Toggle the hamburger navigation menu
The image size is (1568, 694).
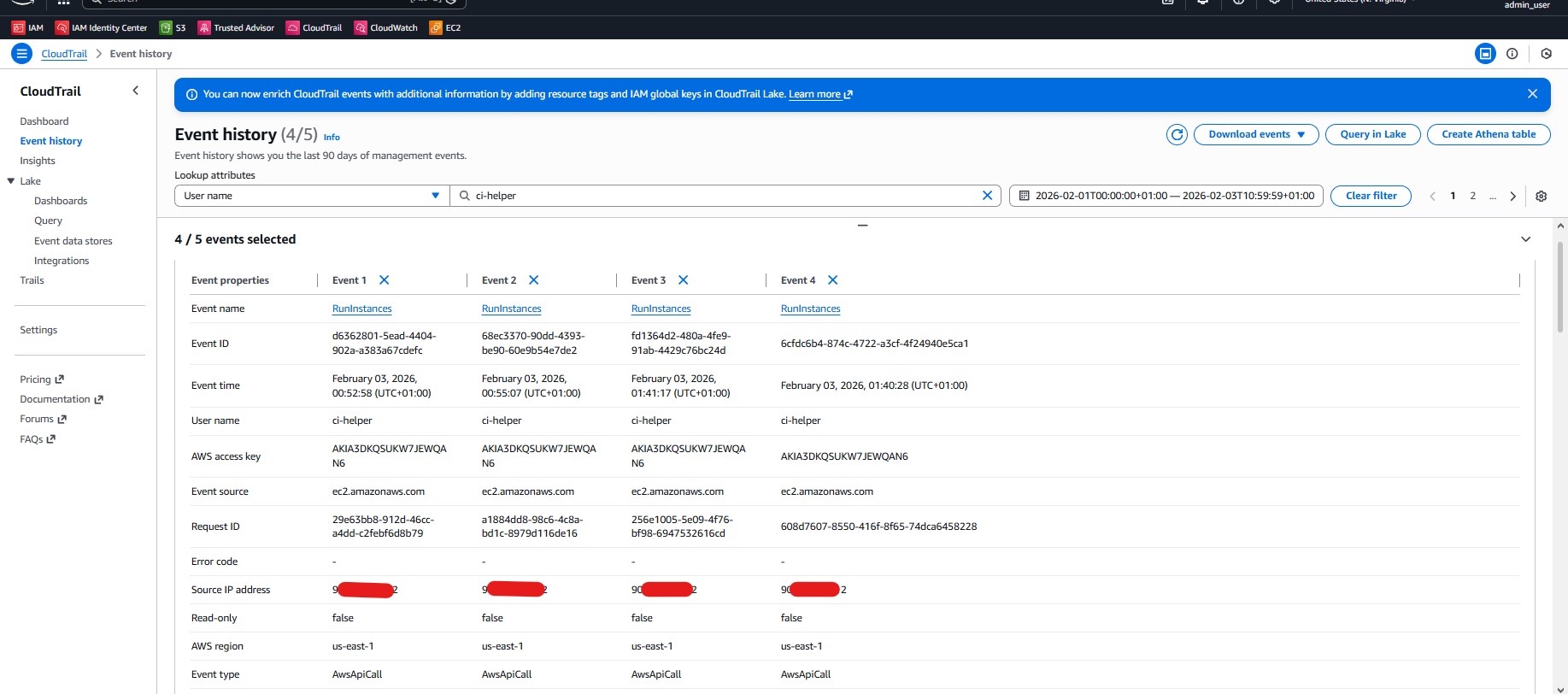(22, 54)
